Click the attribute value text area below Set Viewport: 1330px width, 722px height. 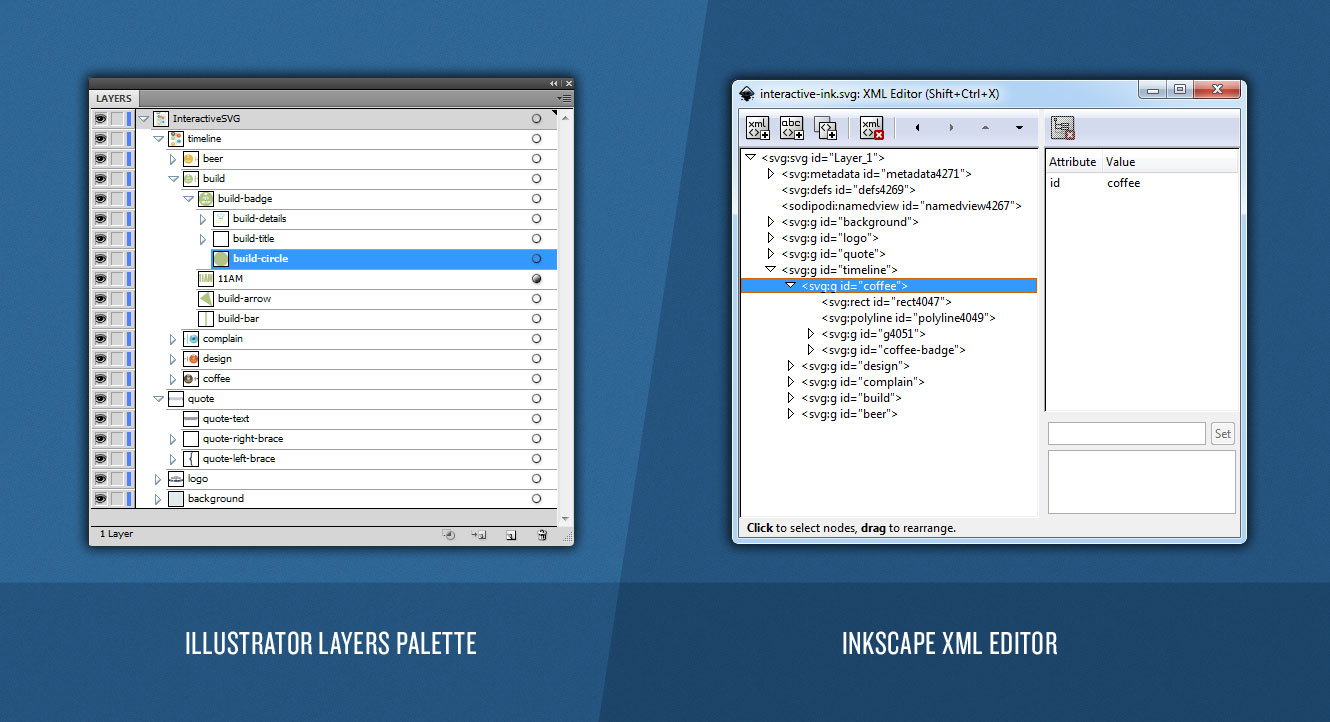[1142, 482]
